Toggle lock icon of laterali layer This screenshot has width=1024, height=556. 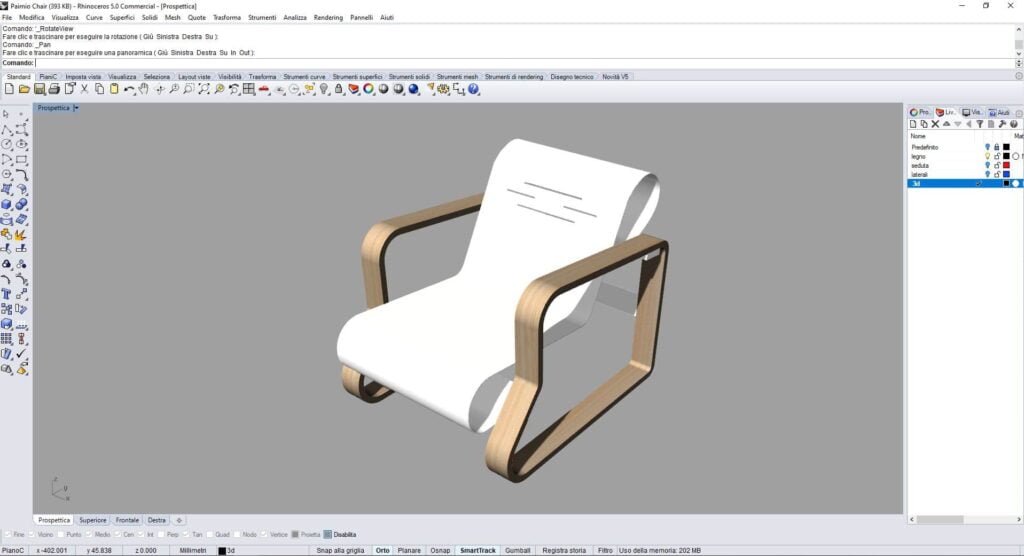[x=997, y=174]
